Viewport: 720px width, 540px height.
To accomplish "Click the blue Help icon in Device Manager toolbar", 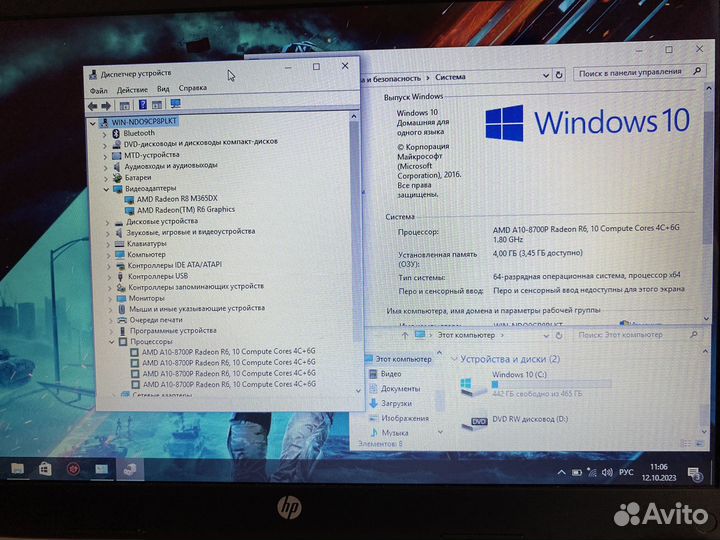I will tap(143, 105).
